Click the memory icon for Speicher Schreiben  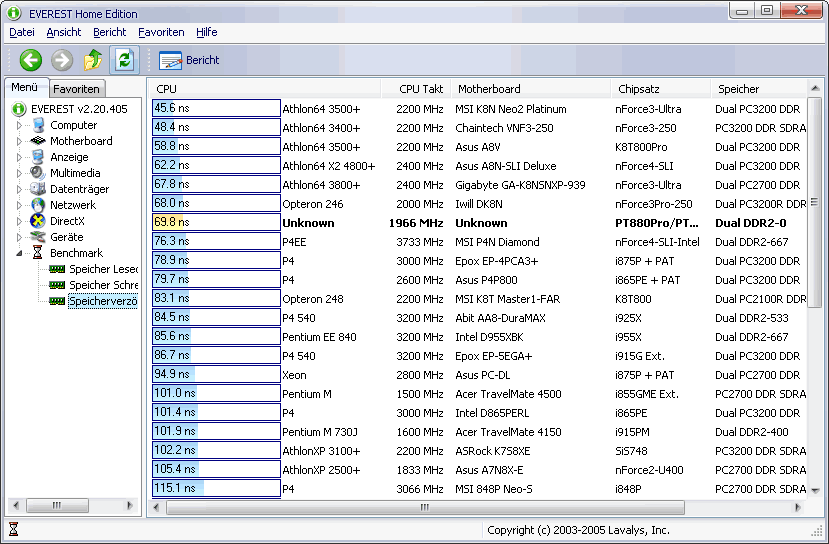pyautogui.click(x=57, y=285)
